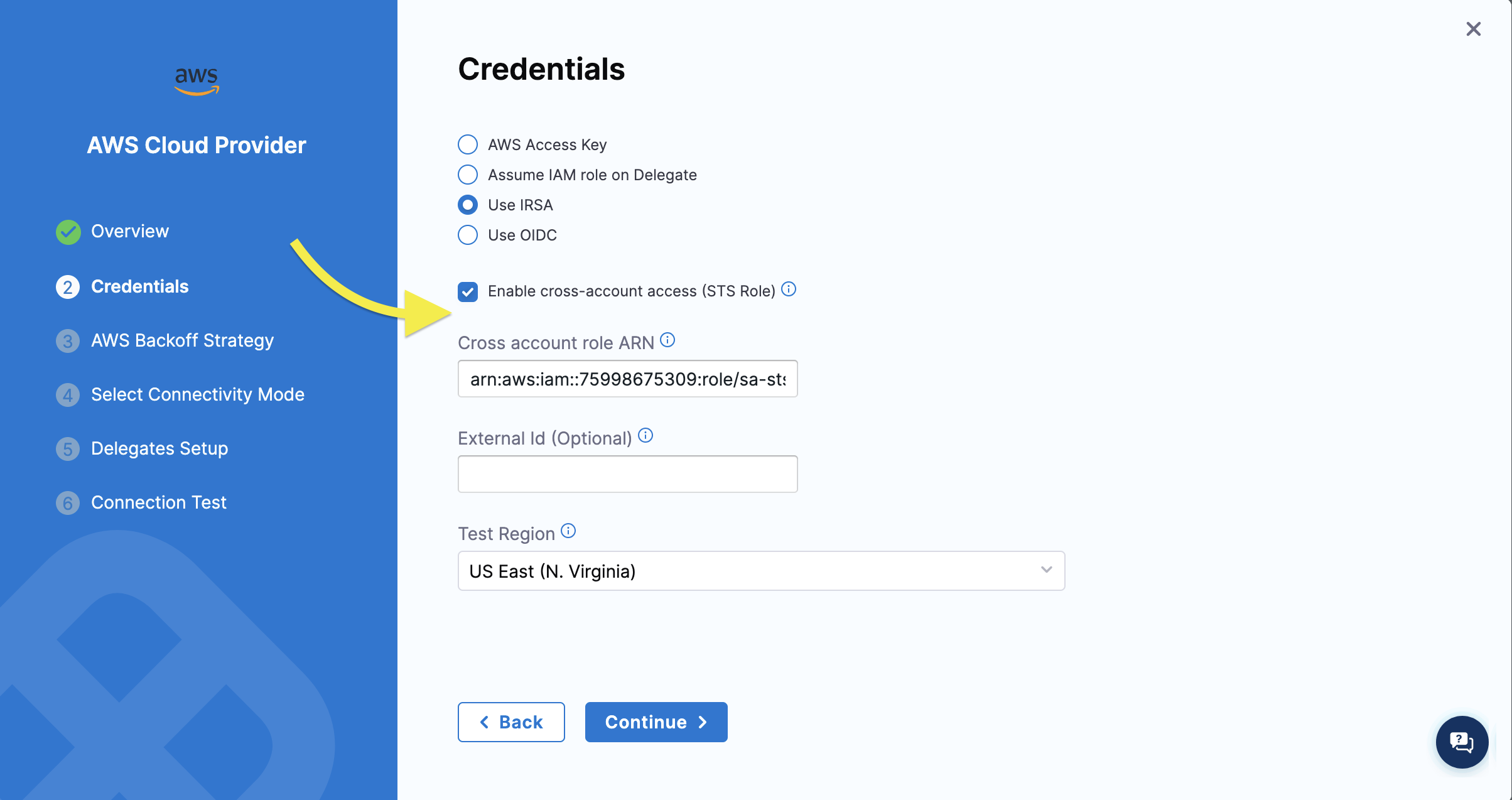Click the Continue button
1512x800 pixels.
[656, 722]
